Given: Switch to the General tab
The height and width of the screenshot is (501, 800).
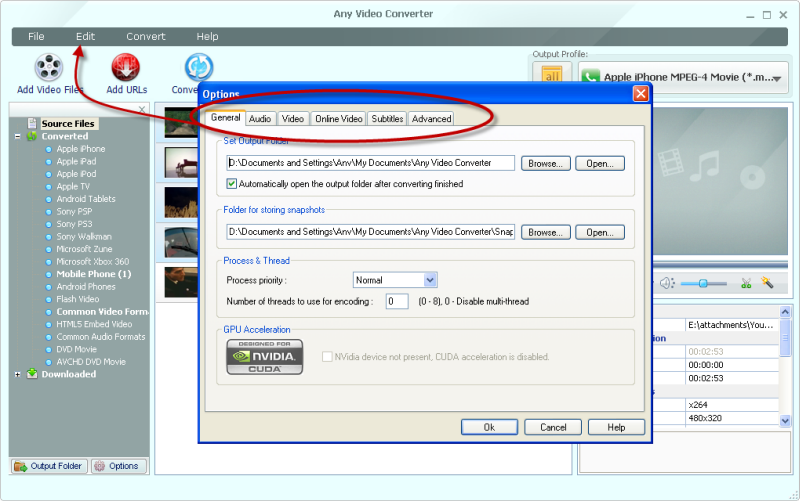Looking at the screenshot, I should (x=226, y=117).
